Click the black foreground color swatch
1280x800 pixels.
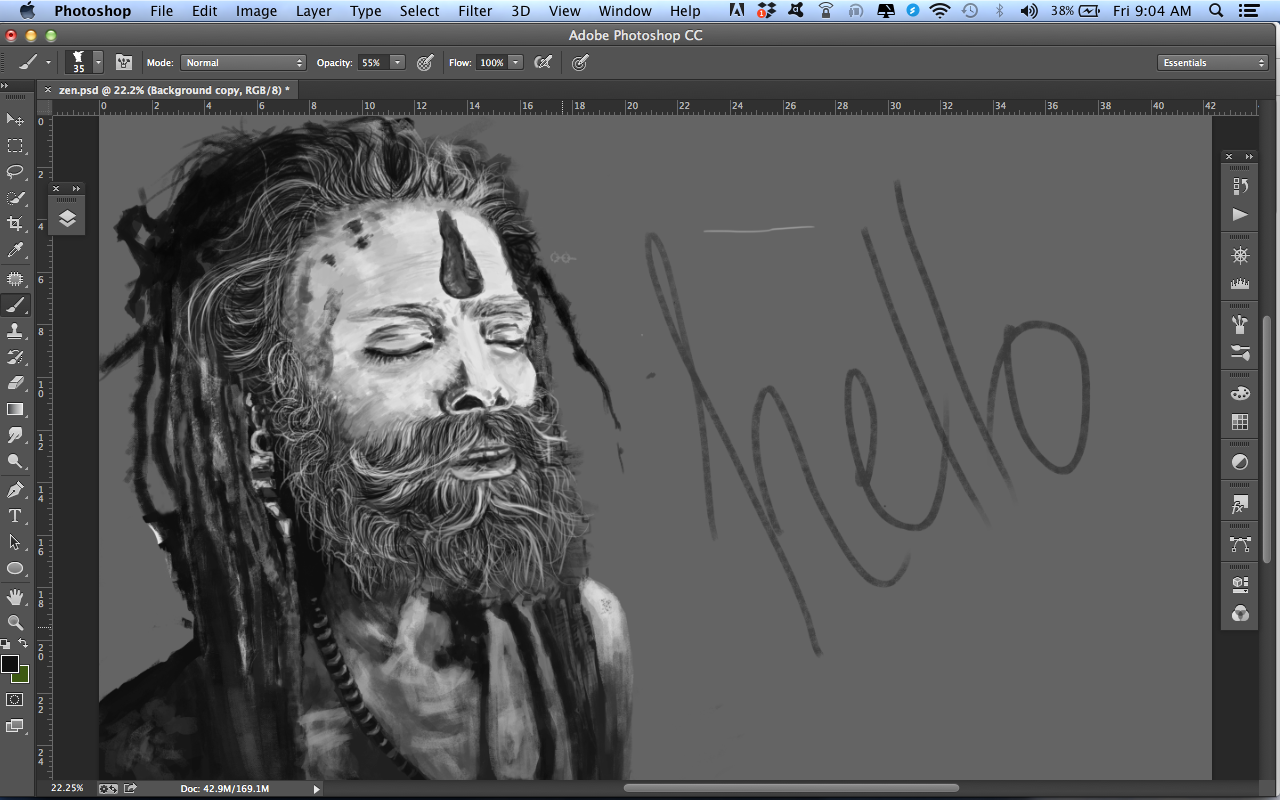[x=10, y=664]
